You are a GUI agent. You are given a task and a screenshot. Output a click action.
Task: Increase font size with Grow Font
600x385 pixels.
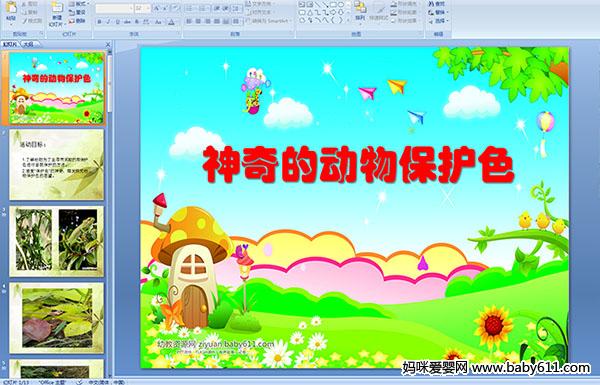(x=157, y=8)
